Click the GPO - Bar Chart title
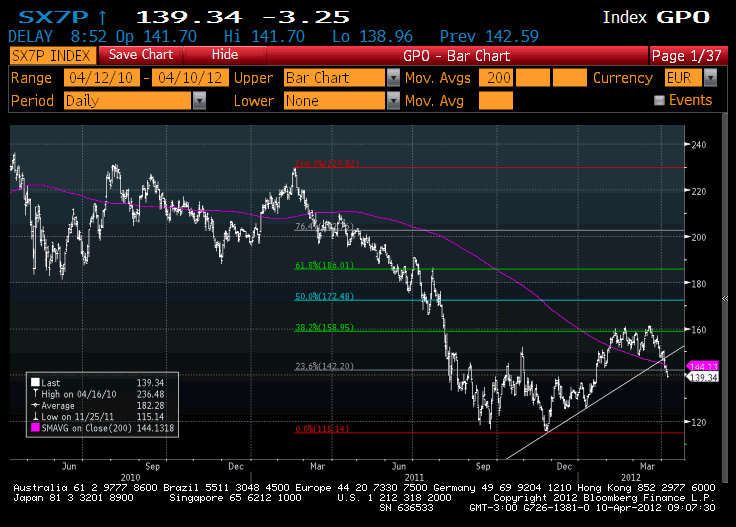Screen dimensions: 736x527 pos(456,56)
